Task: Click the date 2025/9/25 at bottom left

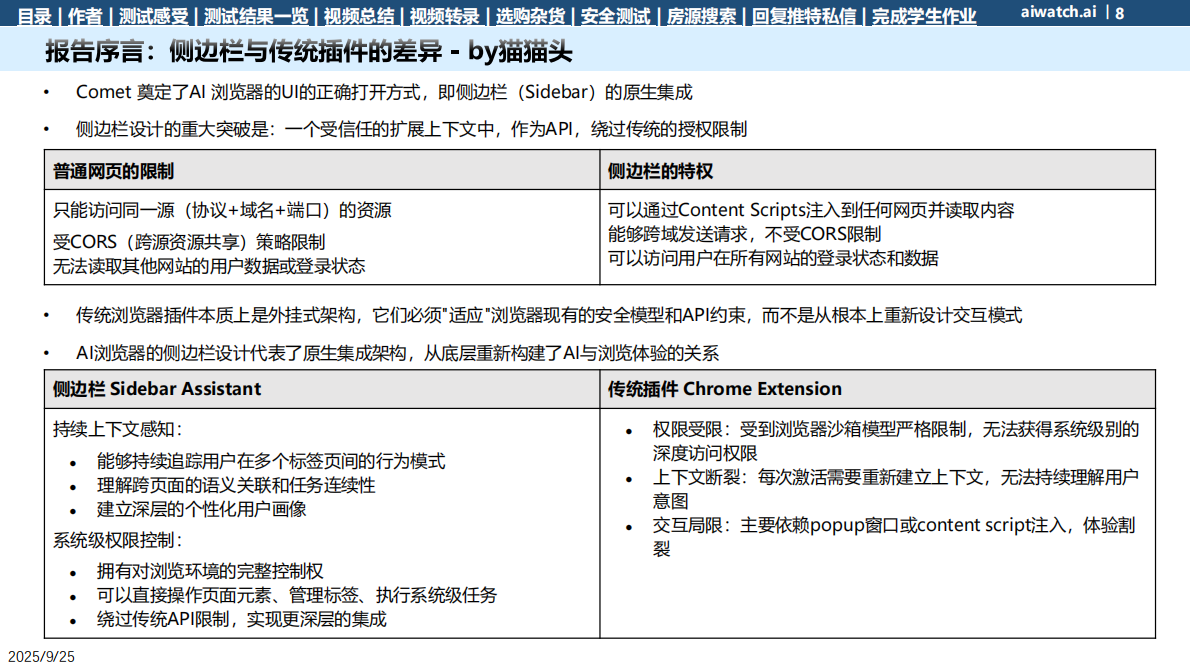Action: tap(43, 657)
